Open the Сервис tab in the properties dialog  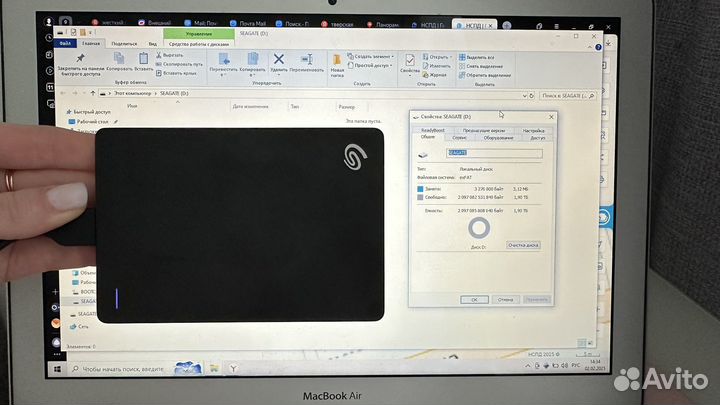coord(459,137)
